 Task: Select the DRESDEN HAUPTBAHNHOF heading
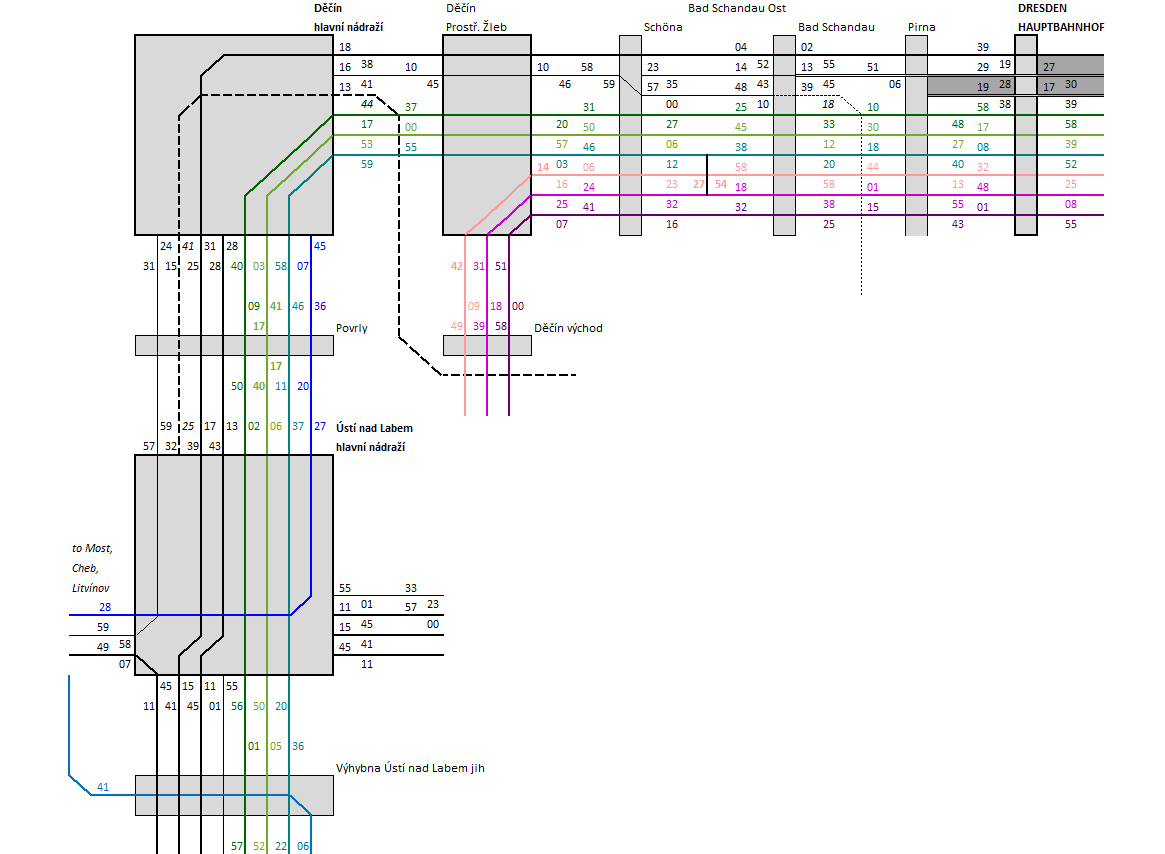pyautogui.click(x=1060, y=18)
